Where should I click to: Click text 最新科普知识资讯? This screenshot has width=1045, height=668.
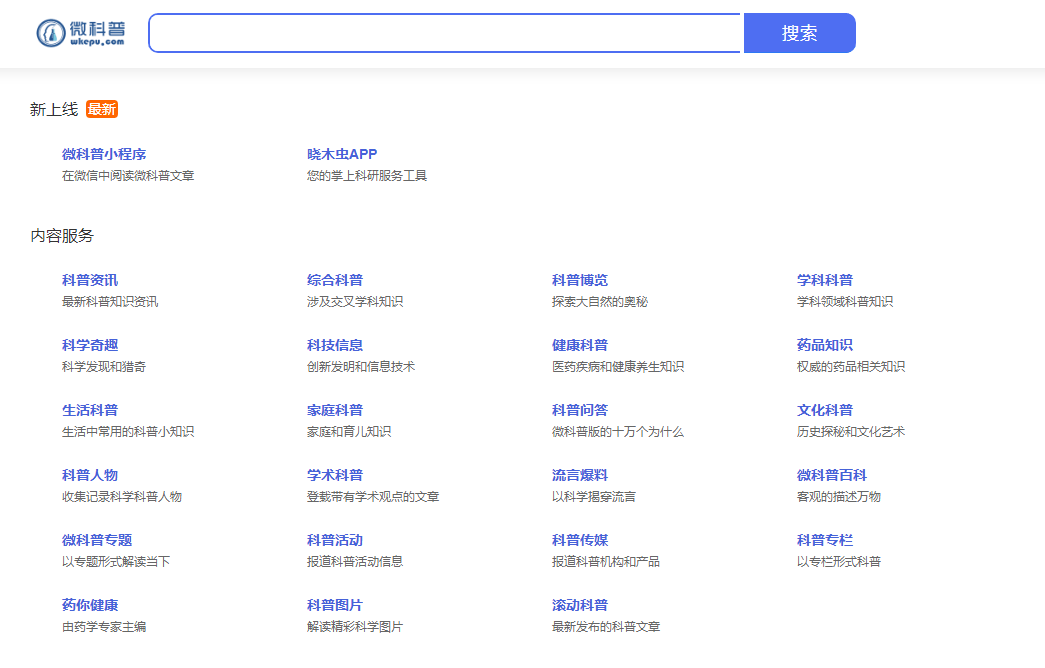[110, 302]
